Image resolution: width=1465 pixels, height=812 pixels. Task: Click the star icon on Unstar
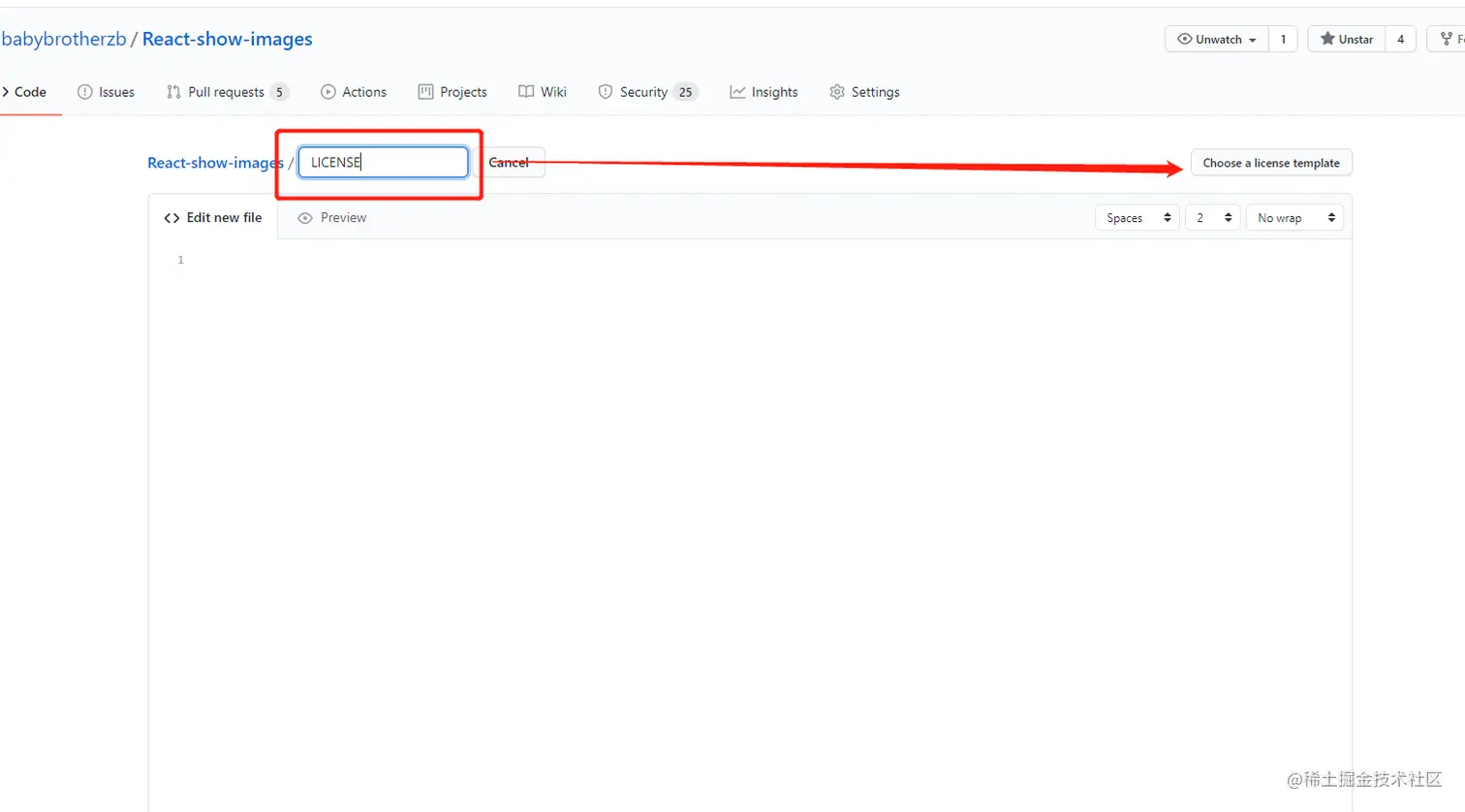tap(1327, 39)
